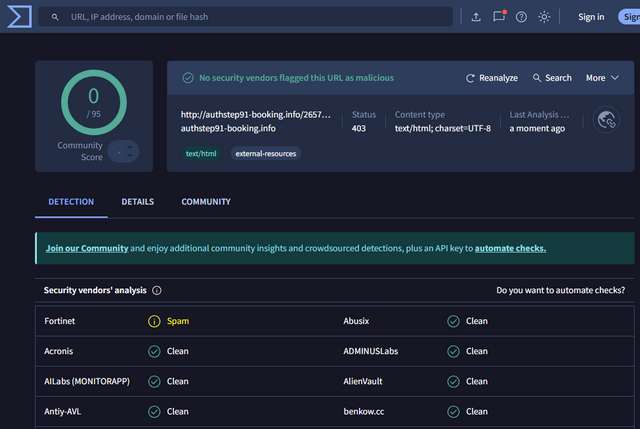This screenshot has height=429, width=640.
Task: Click info icon beside Security vendors' analysis
Action: [157, 290]
